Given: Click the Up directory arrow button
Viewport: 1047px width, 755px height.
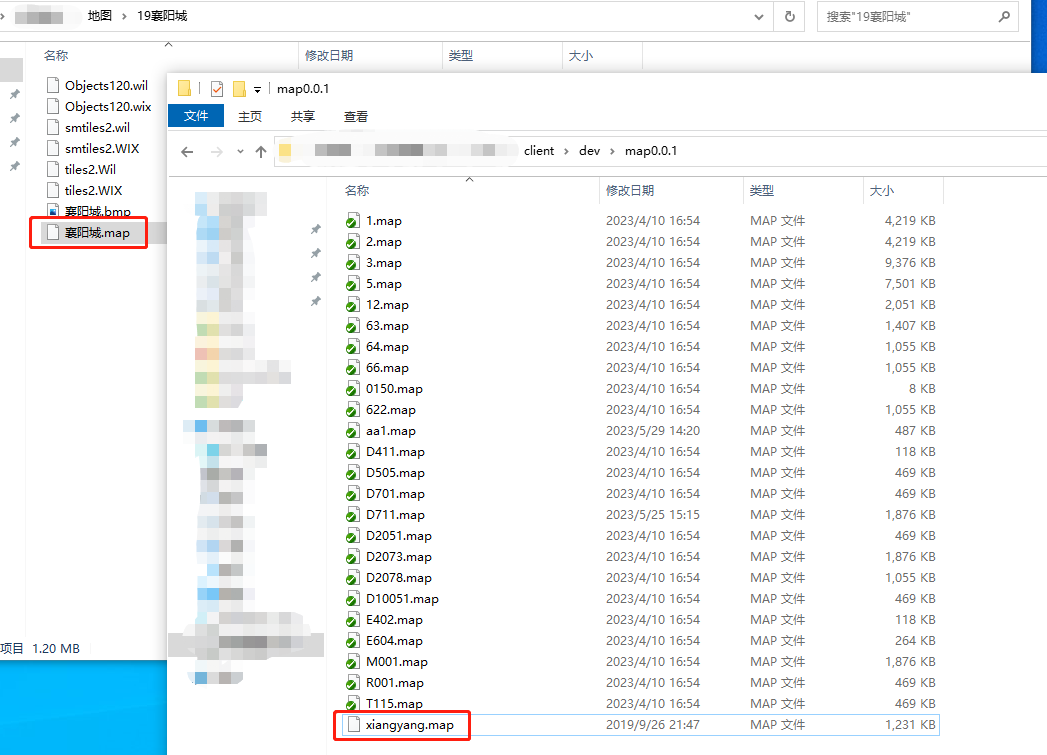Looking at the screenshot, I should pyautogui.click(x=261, y=151).
